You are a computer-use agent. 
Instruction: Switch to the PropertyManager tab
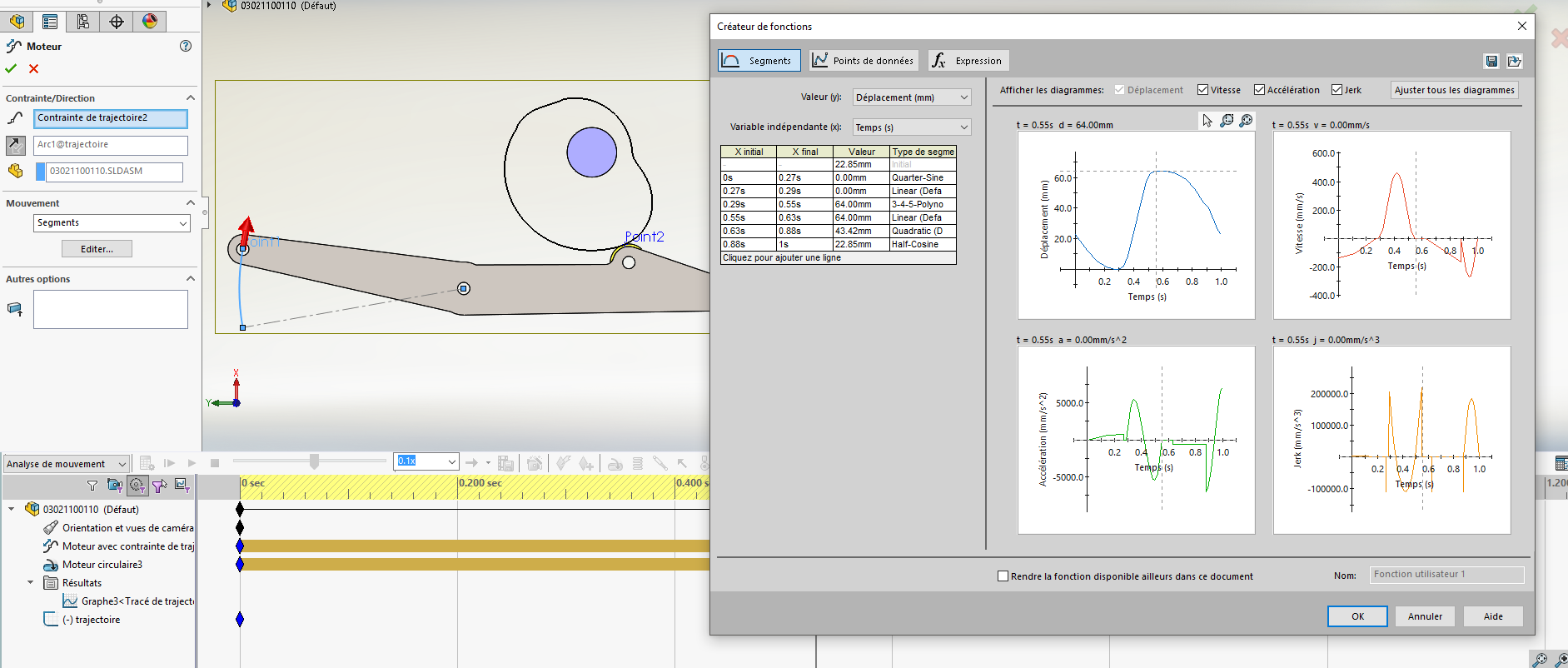click(50, 22)
